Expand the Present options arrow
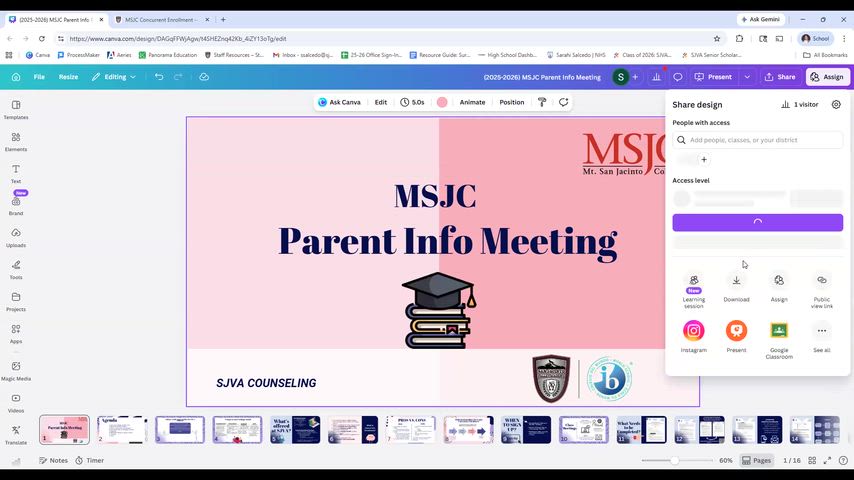 coord(747,77)
